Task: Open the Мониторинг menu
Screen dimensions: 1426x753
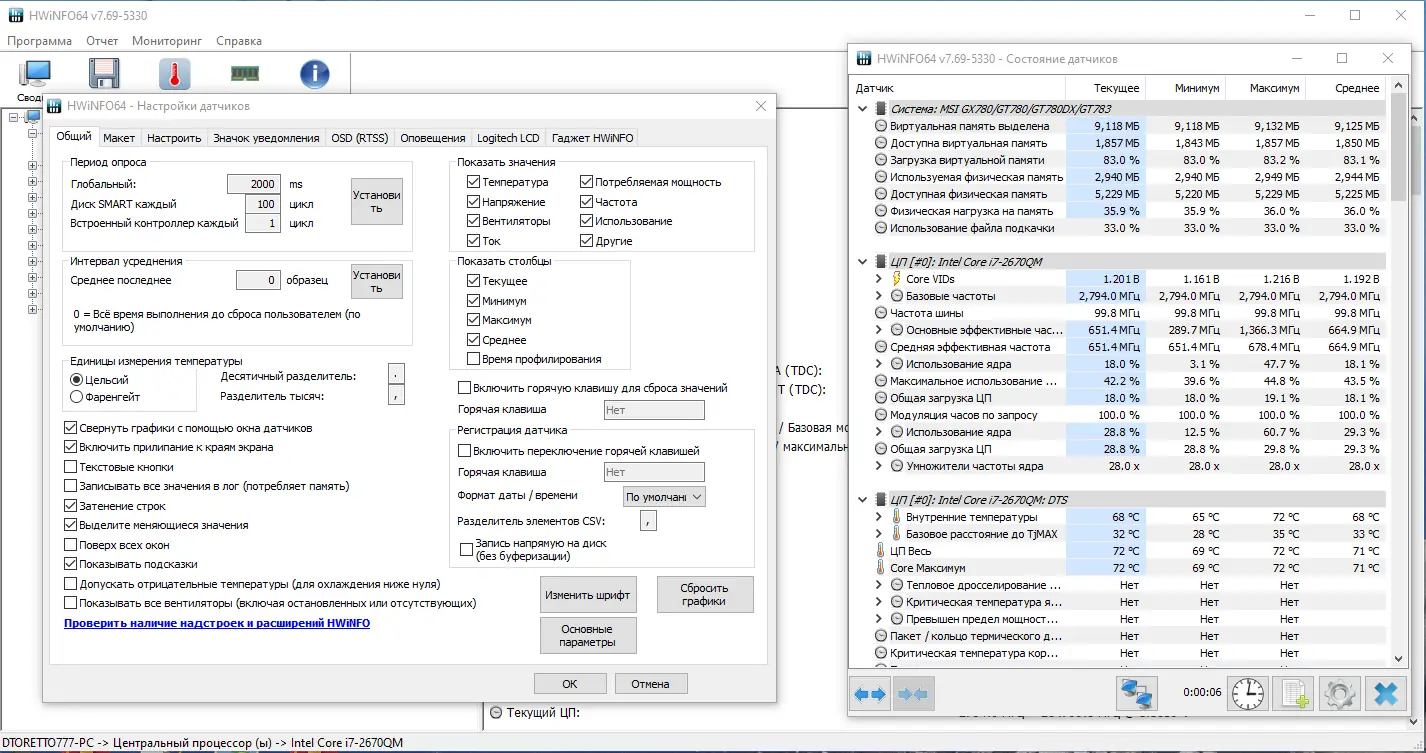Action: (167, 41)
